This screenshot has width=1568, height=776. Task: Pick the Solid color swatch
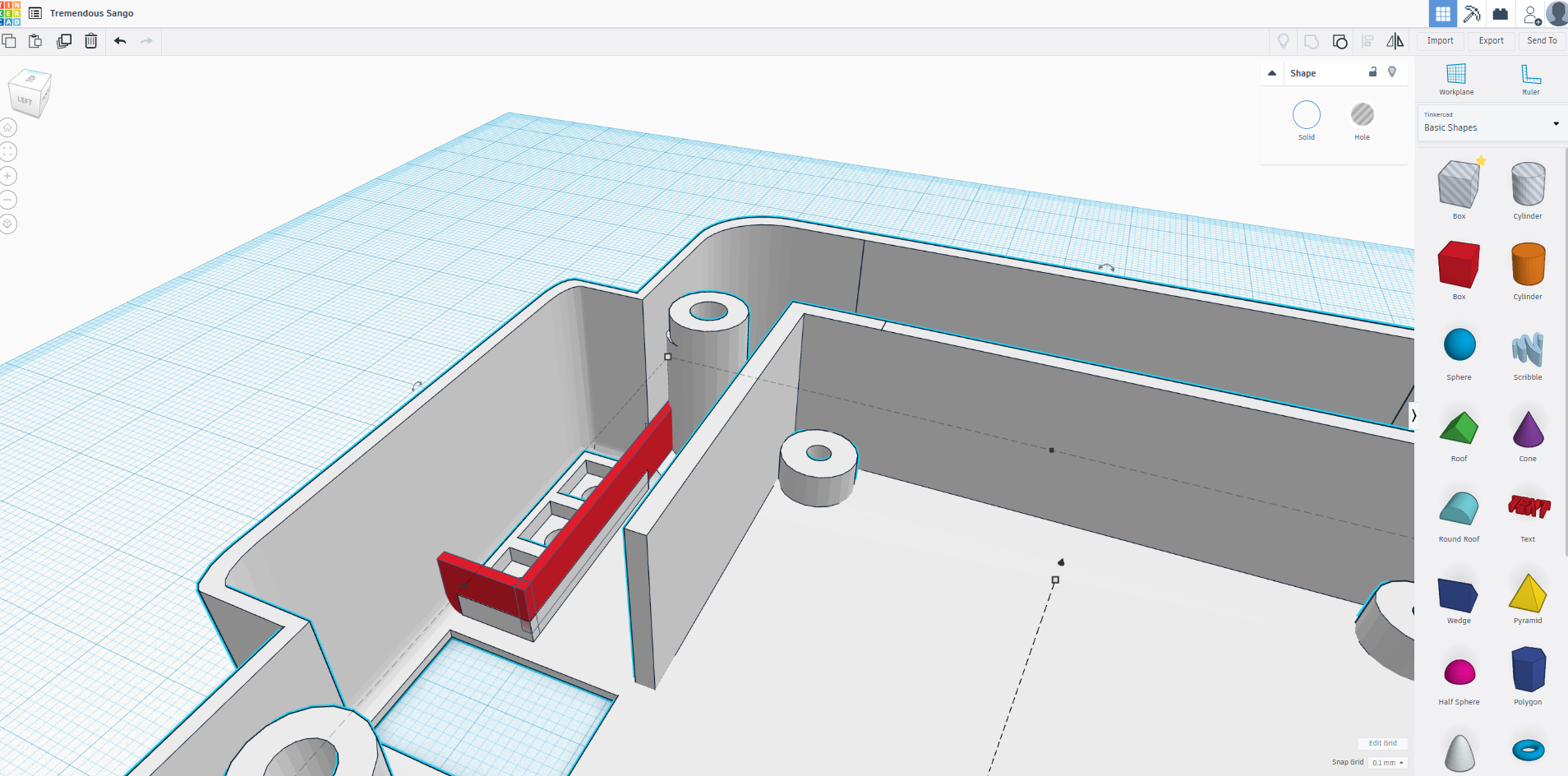point(1306,115)
